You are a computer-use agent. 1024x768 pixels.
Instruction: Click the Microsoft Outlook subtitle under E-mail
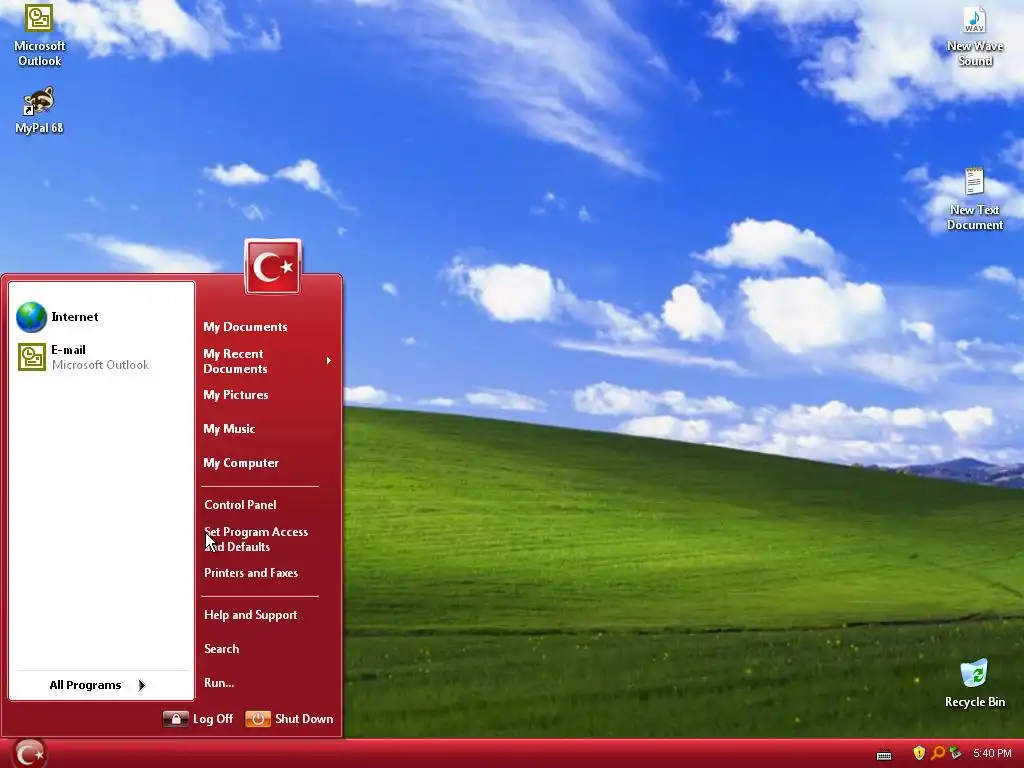(x=101, y=365)
